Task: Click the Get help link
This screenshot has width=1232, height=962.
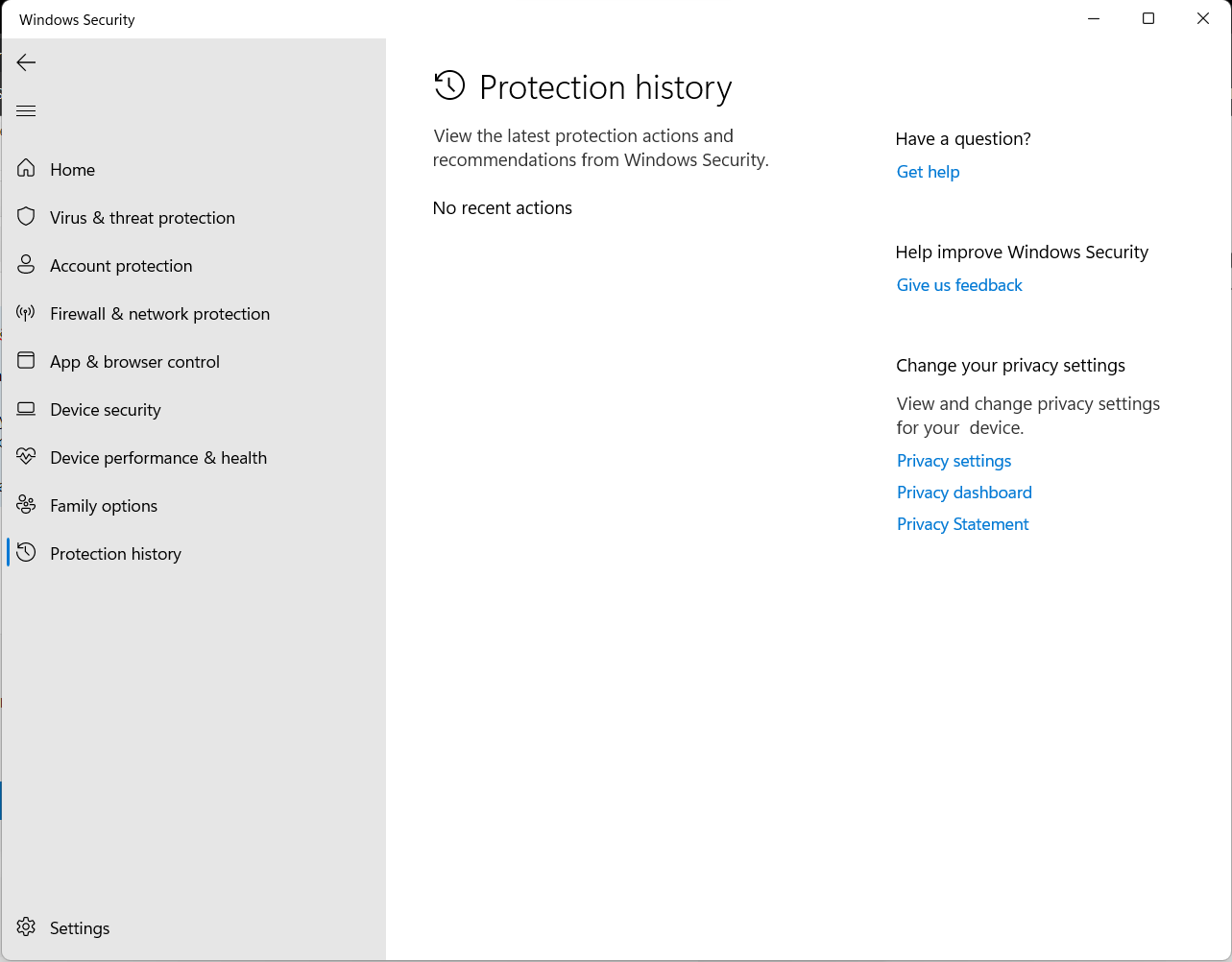Action: coord(928,172)
